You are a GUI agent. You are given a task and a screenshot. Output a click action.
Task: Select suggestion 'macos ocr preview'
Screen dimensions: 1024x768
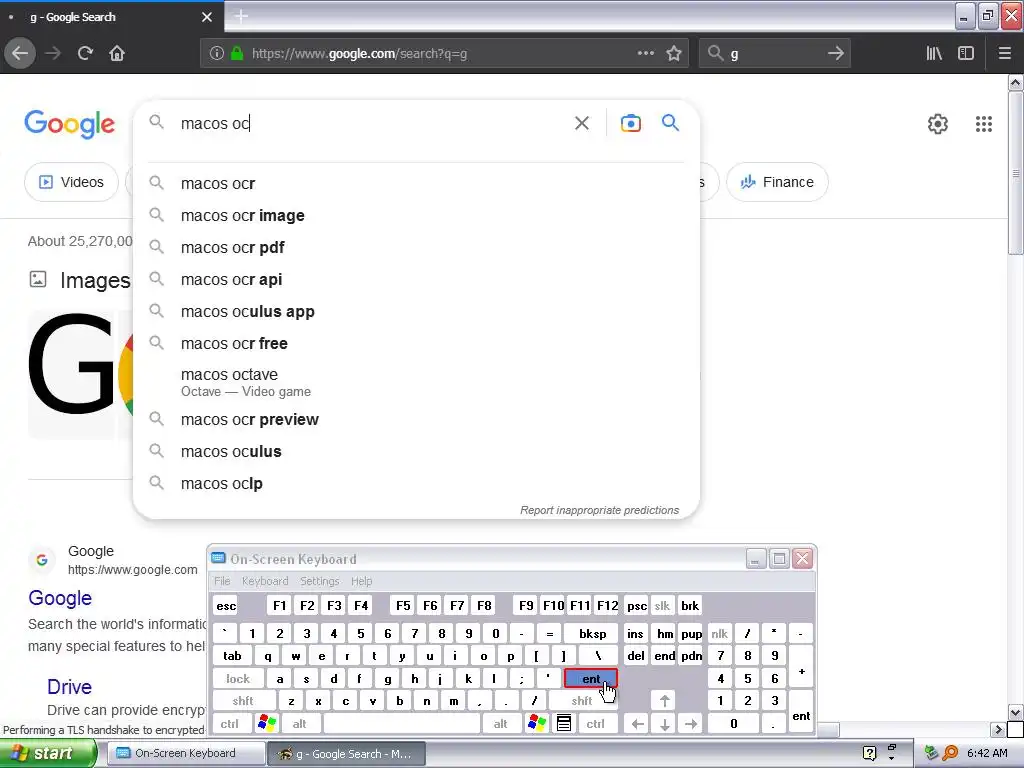click(416, 419)
